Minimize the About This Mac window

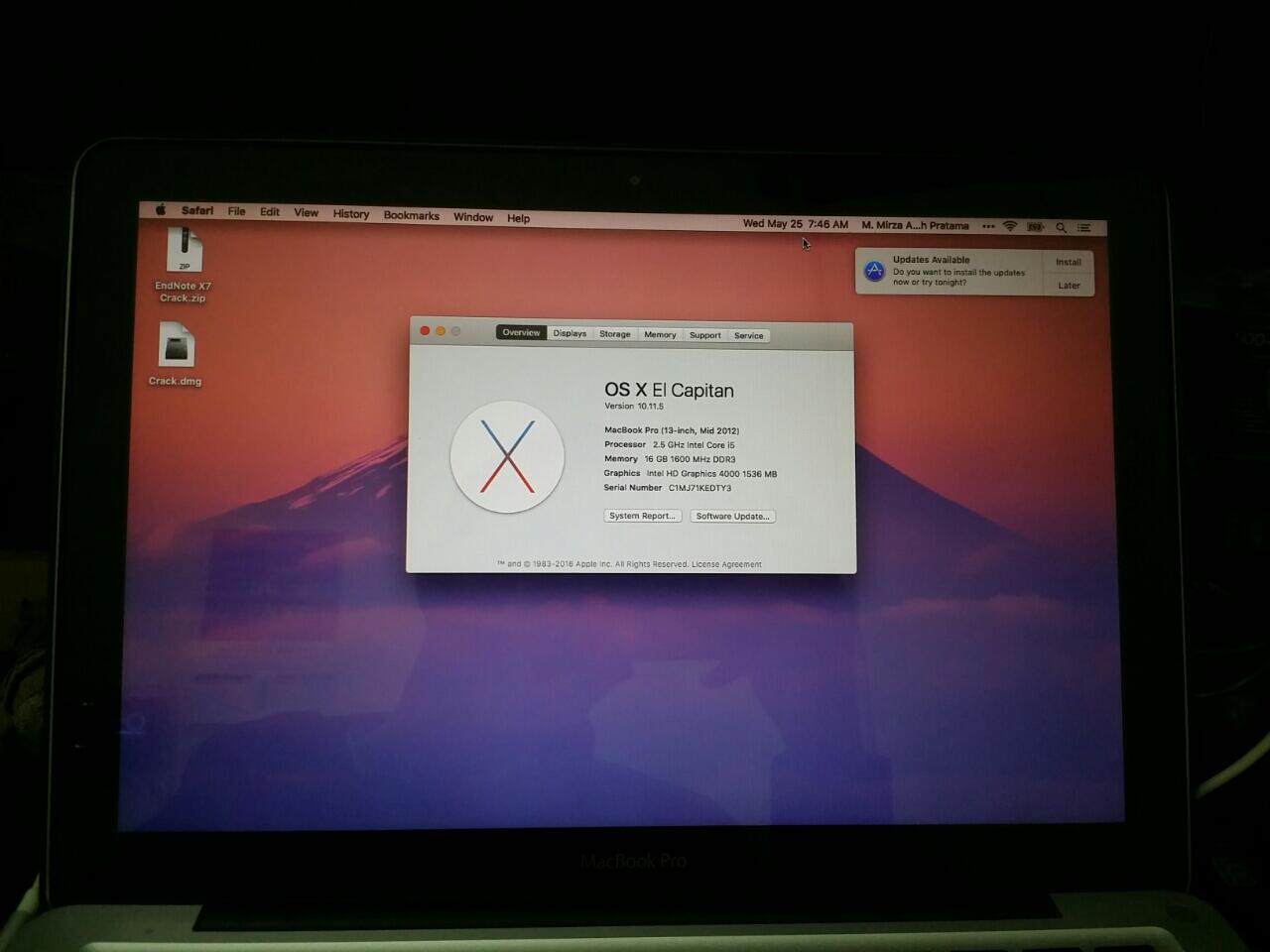tap(441, 331)
